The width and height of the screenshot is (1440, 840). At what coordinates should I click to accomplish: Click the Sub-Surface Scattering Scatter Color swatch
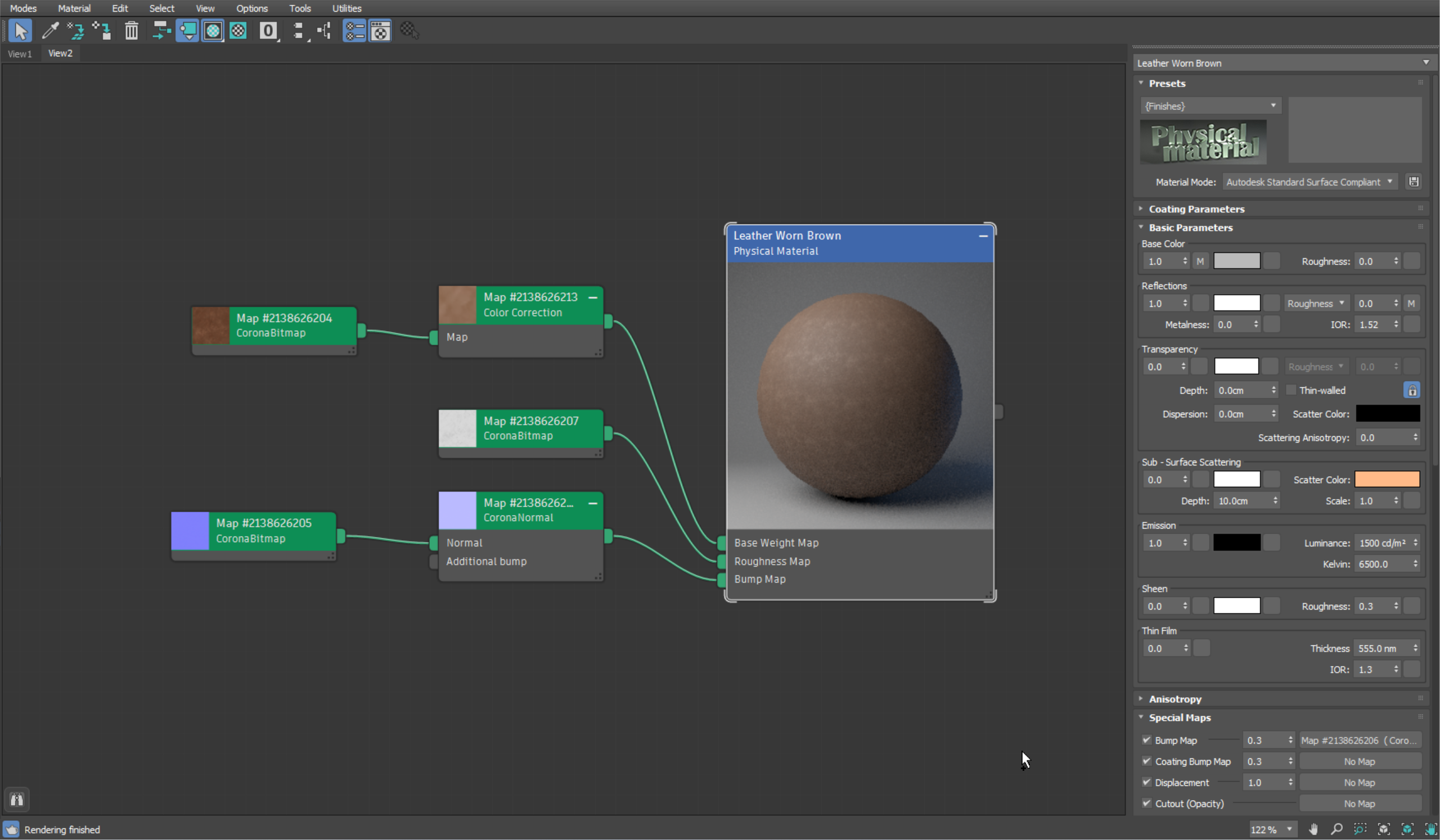[x=1388, y=479]
